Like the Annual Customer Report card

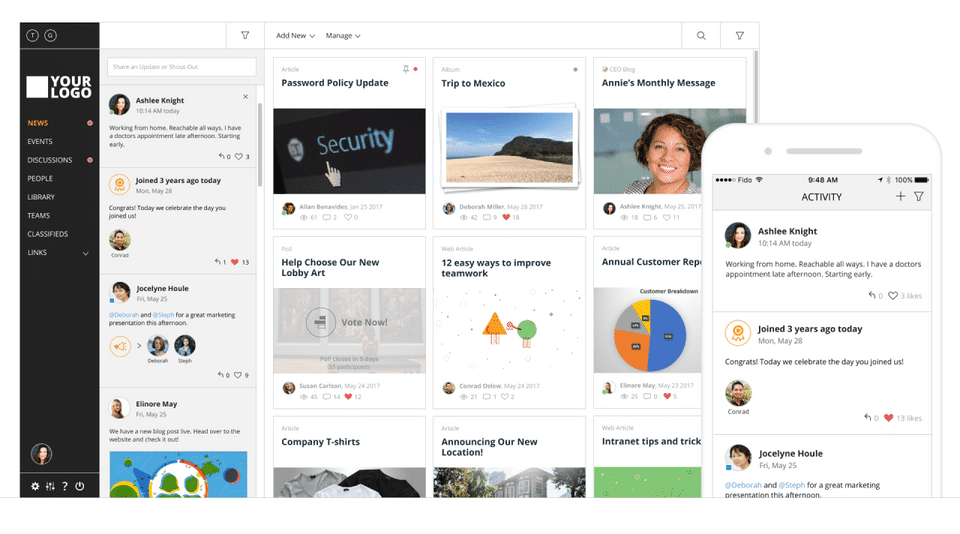(667, 396)
